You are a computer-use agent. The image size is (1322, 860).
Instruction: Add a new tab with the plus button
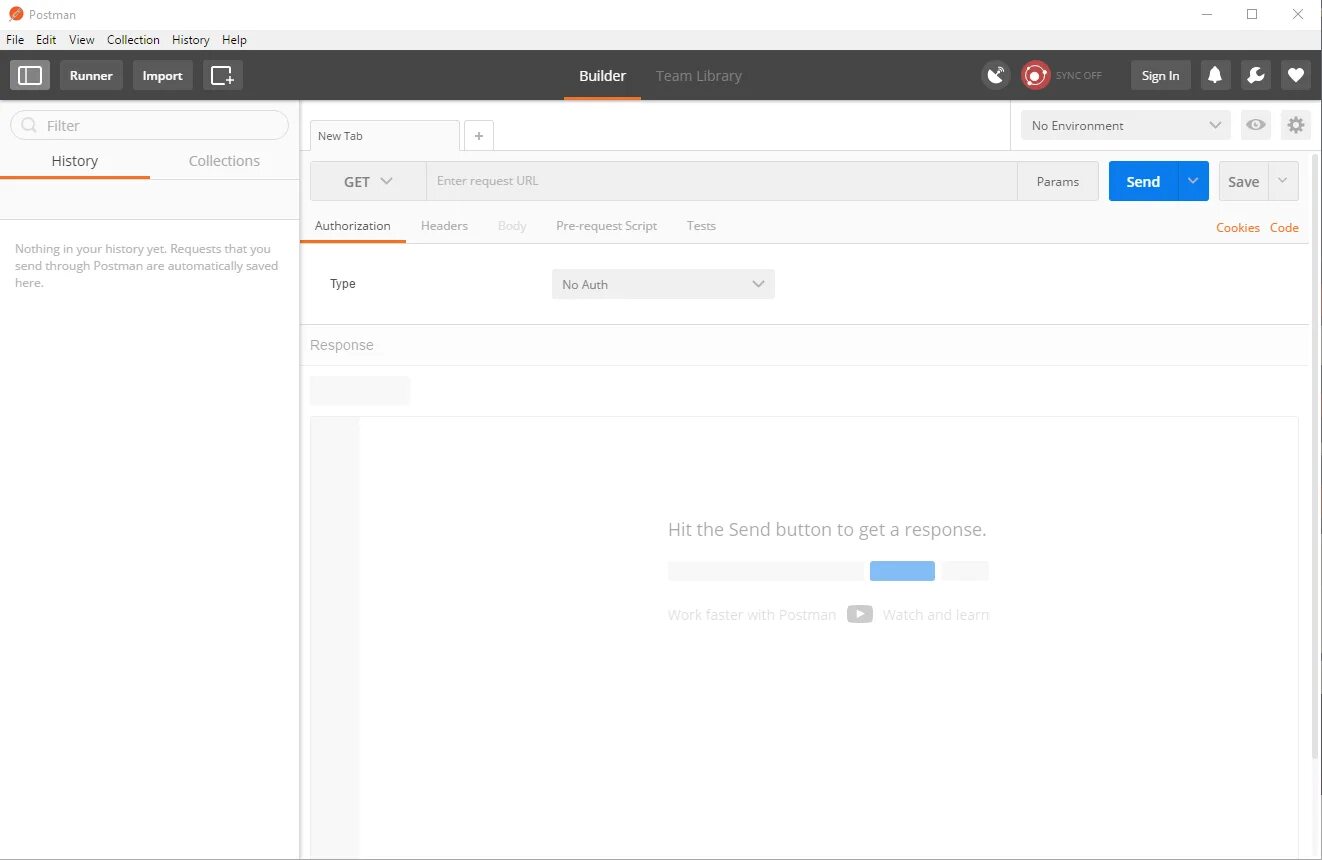(479, 136)
